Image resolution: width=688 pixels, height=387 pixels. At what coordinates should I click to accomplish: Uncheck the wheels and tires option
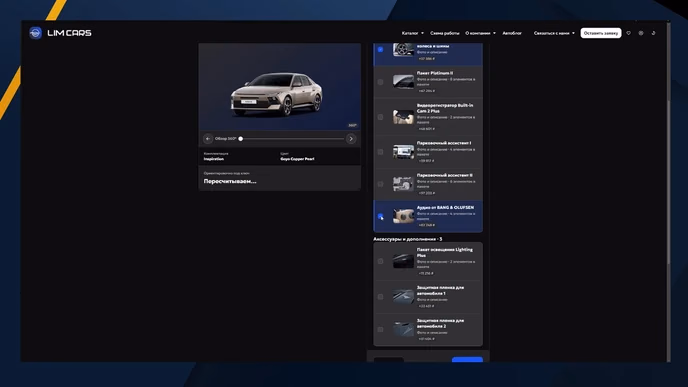(380, 50)
